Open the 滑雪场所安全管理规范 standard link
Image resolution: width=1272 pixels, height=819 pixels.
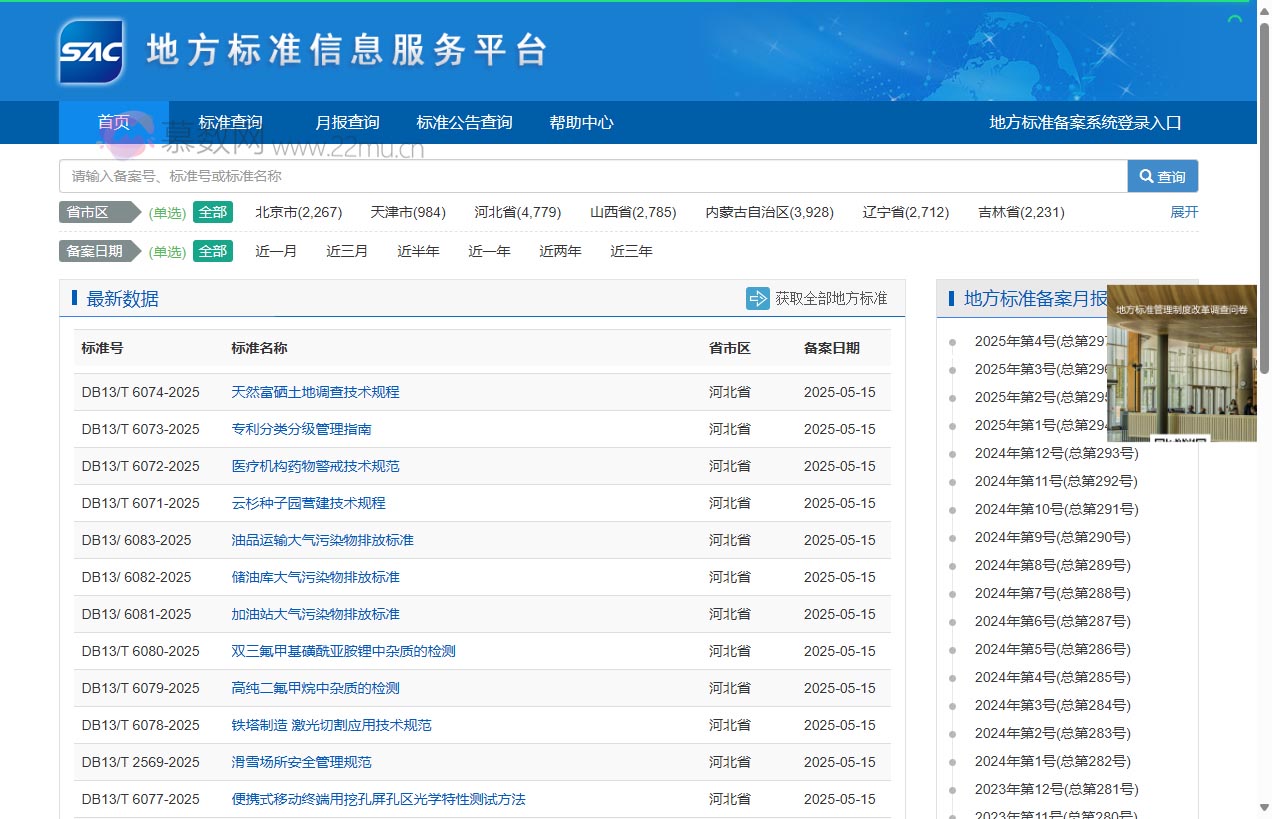coord(301,762)
